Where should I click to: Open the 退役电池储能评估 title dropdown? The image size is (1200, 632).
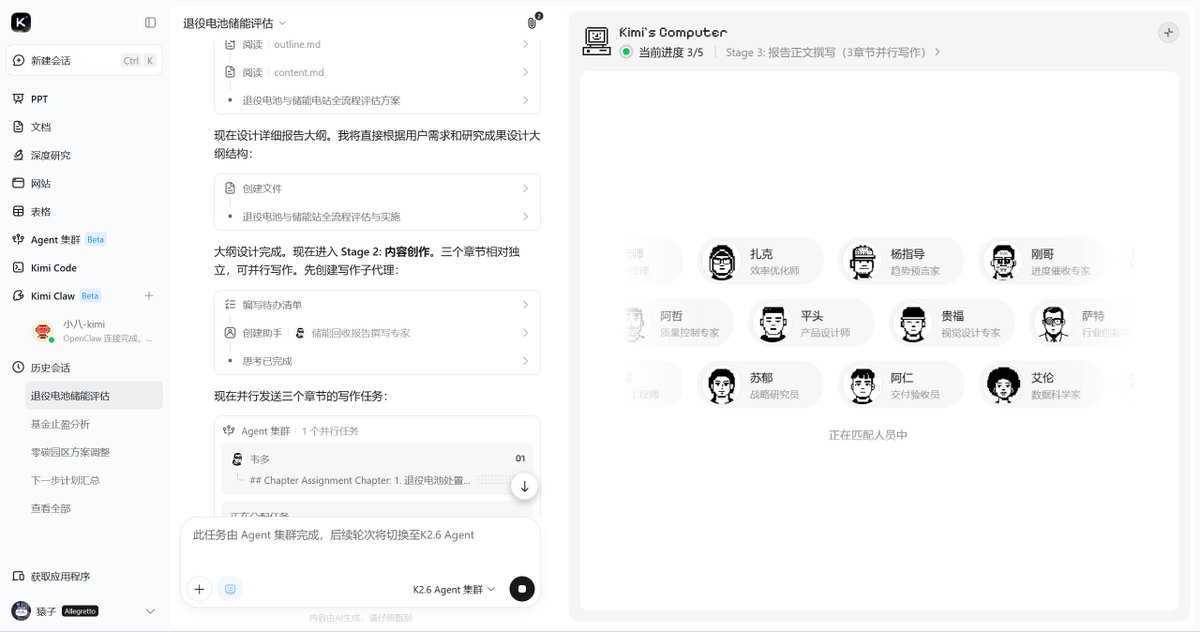(234, 22)
